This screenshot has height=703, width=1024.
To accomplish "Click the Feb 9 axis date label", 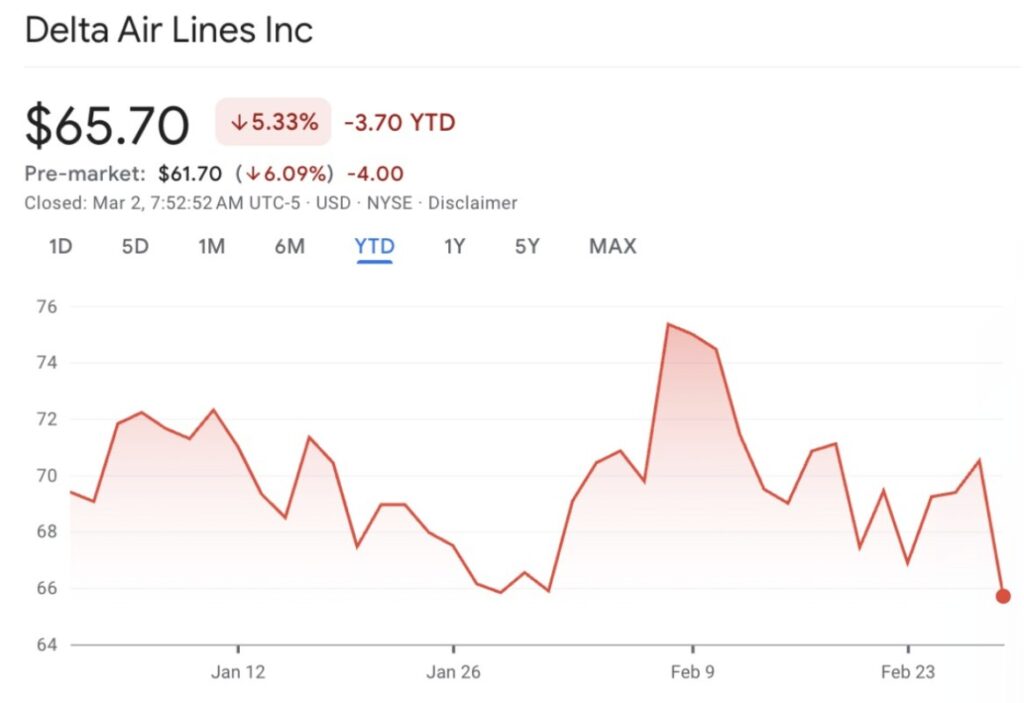I will click(x=693, y=672).
